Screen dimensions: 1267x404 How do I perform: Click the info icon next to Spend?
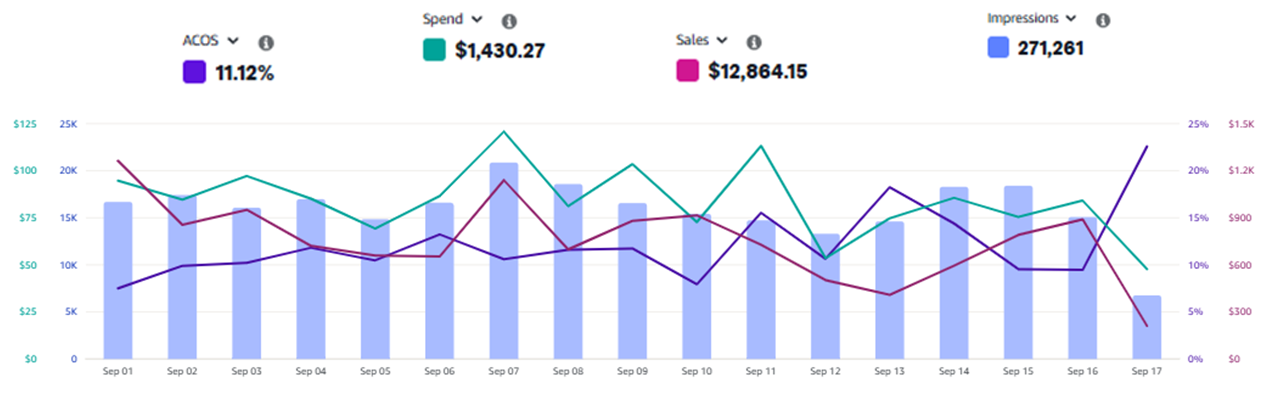coord(509,21)
